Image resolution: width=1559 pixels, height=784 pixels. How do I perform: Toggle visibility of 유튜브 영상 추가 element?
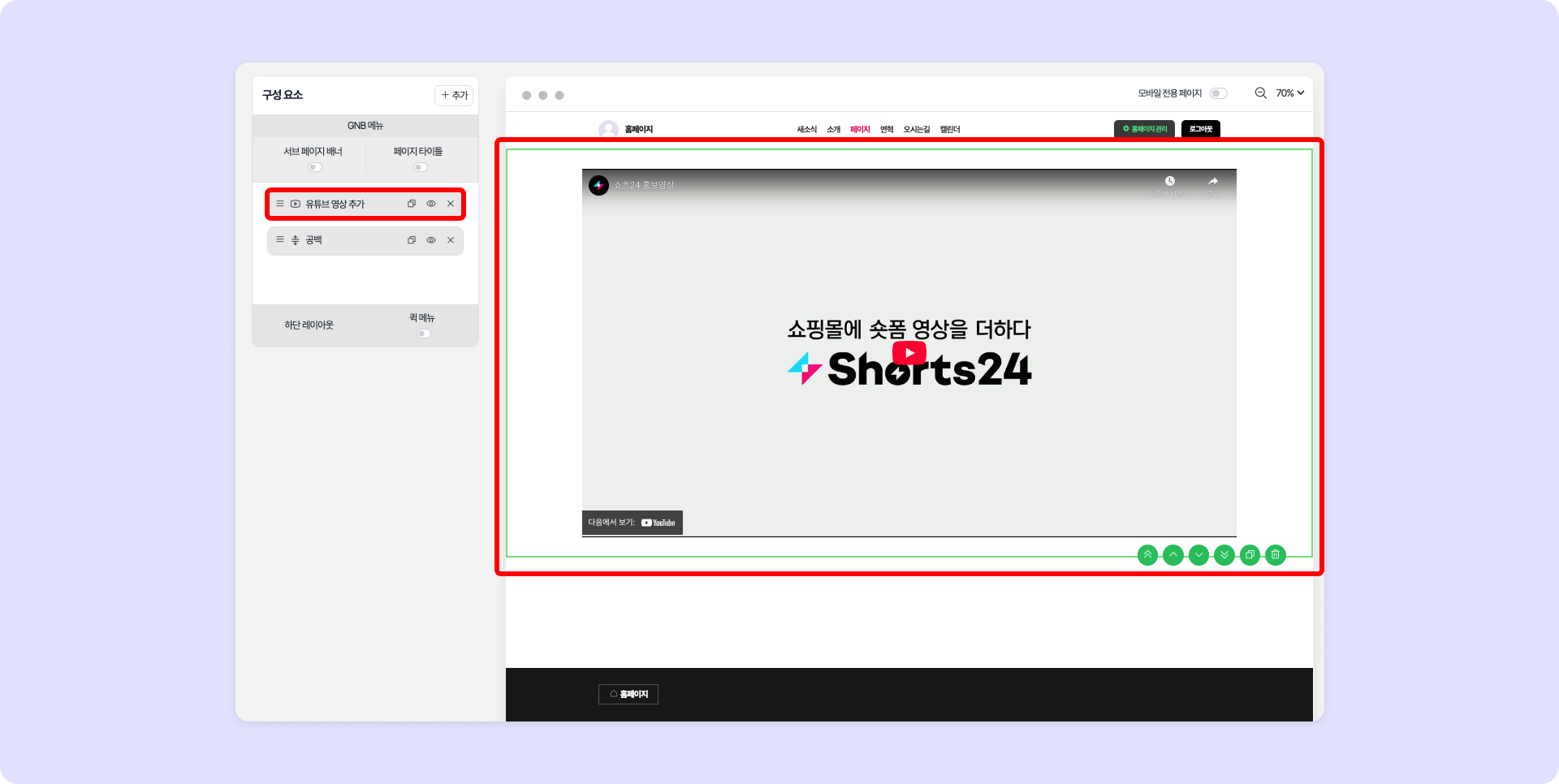[431, 204]
